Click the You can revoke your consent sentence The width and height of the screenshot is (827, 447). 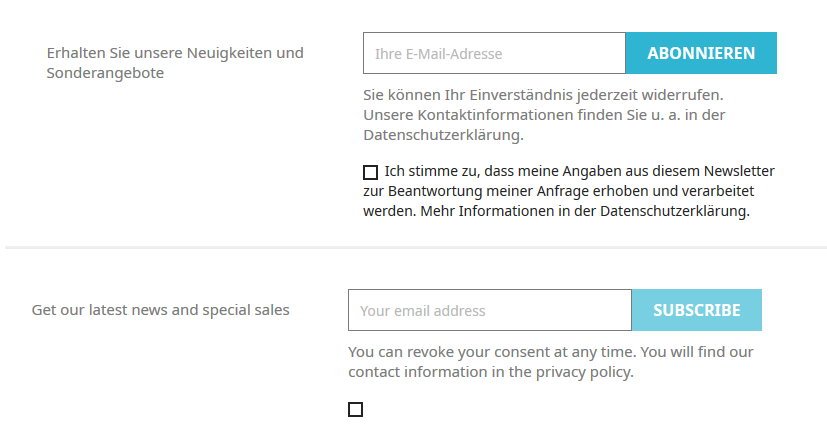(x=490, y=352)
